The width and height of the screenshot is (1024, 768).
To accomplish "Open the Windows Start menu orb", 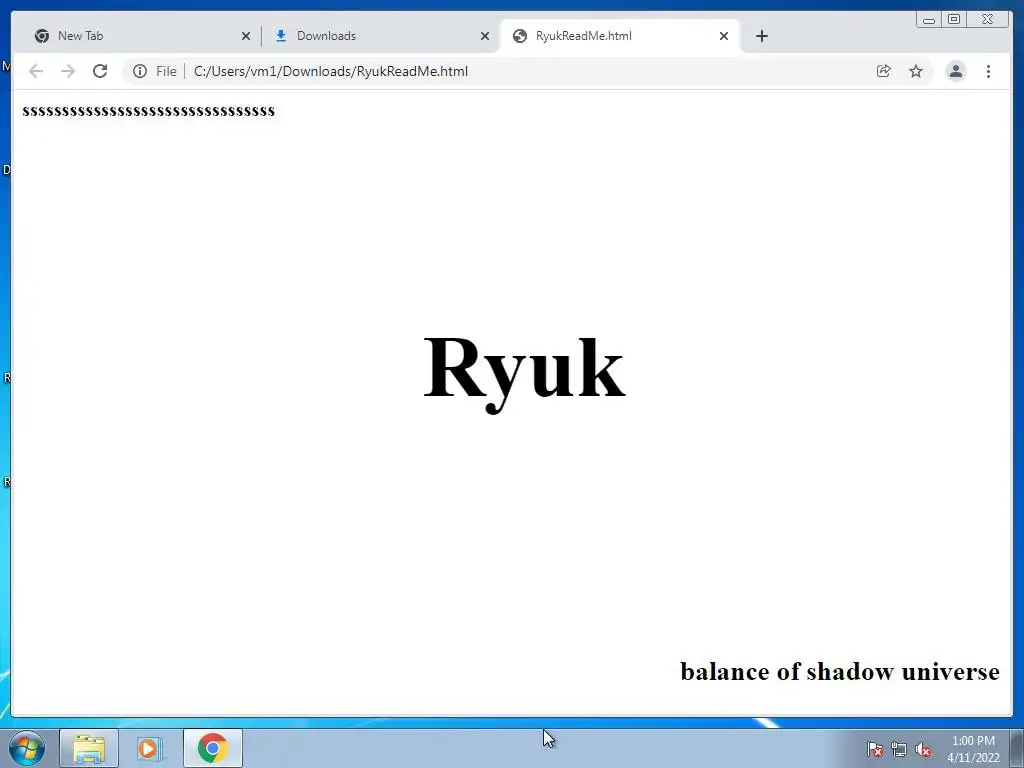I will 27,748.
